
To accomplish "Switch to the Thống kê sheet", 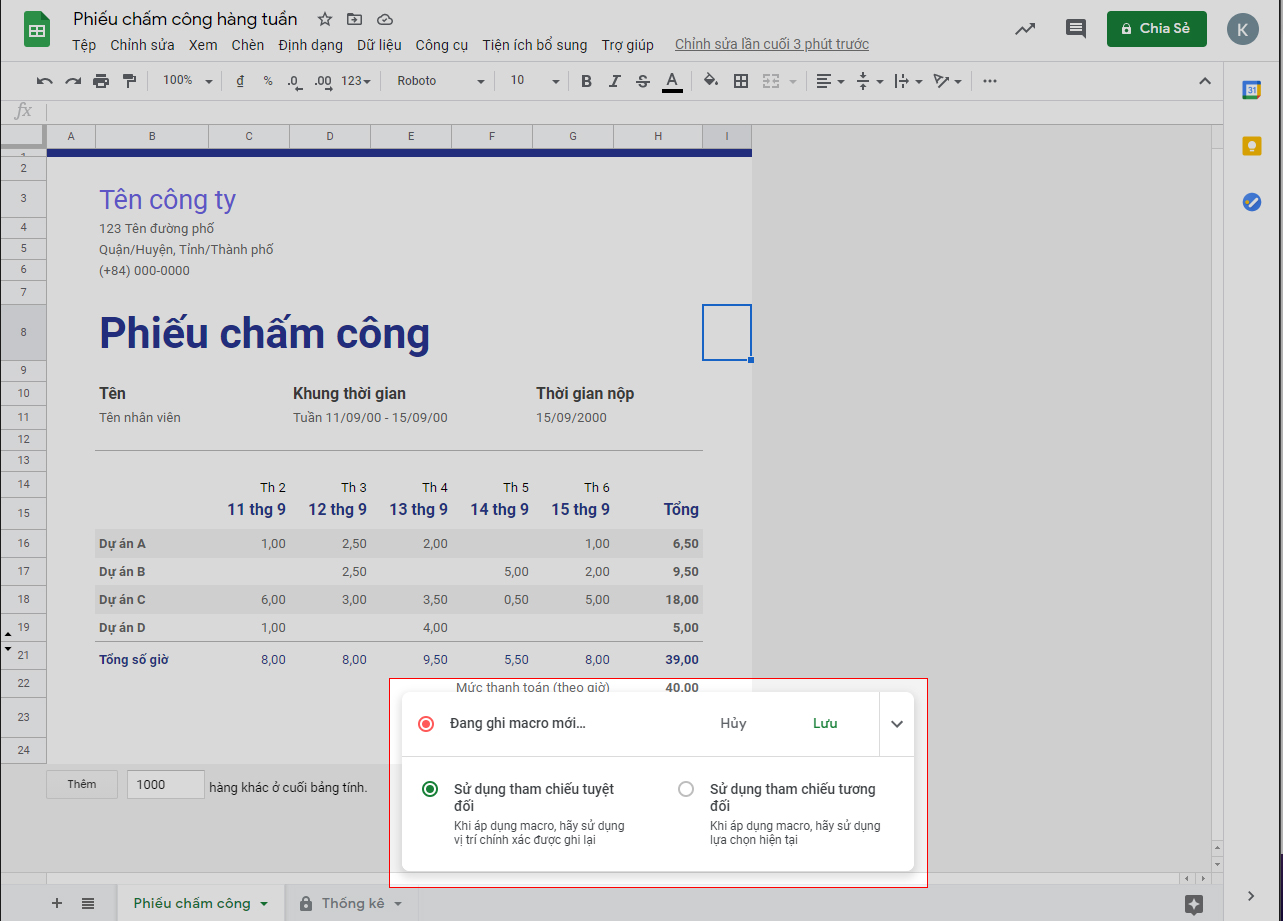I will tap(357, 902).
